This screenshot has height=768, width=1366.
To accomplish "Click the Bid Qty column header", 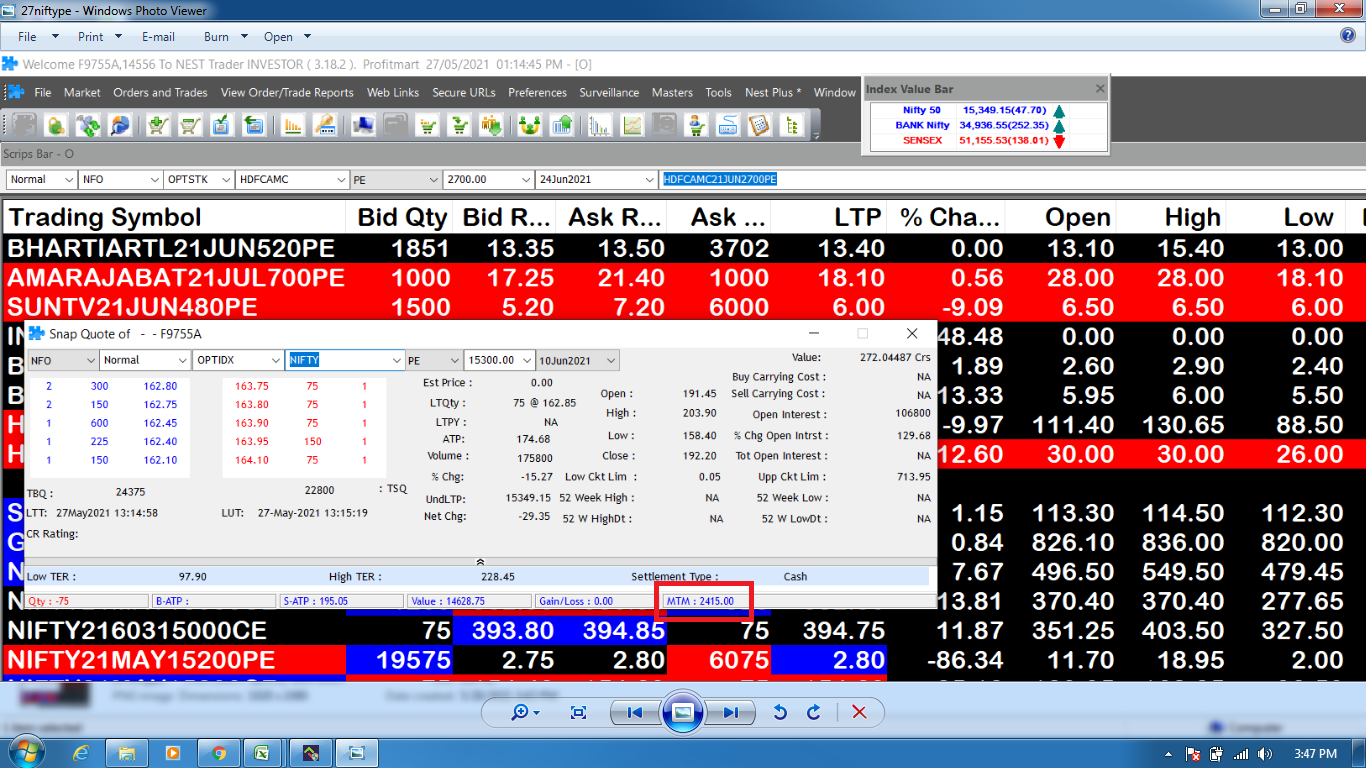I will tap(402, 217).
